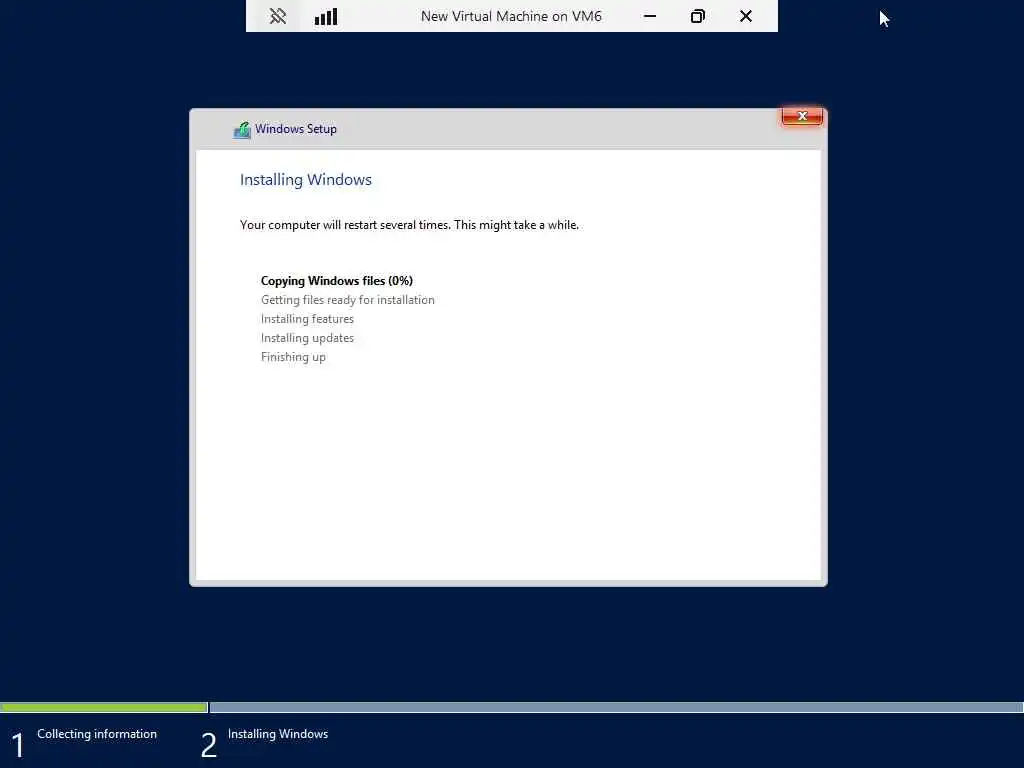Image resolution: width=1024 pixels, height=768 pixels.
Task: Click 'Your computer will restart several times' text
Action: coord(409,225)
